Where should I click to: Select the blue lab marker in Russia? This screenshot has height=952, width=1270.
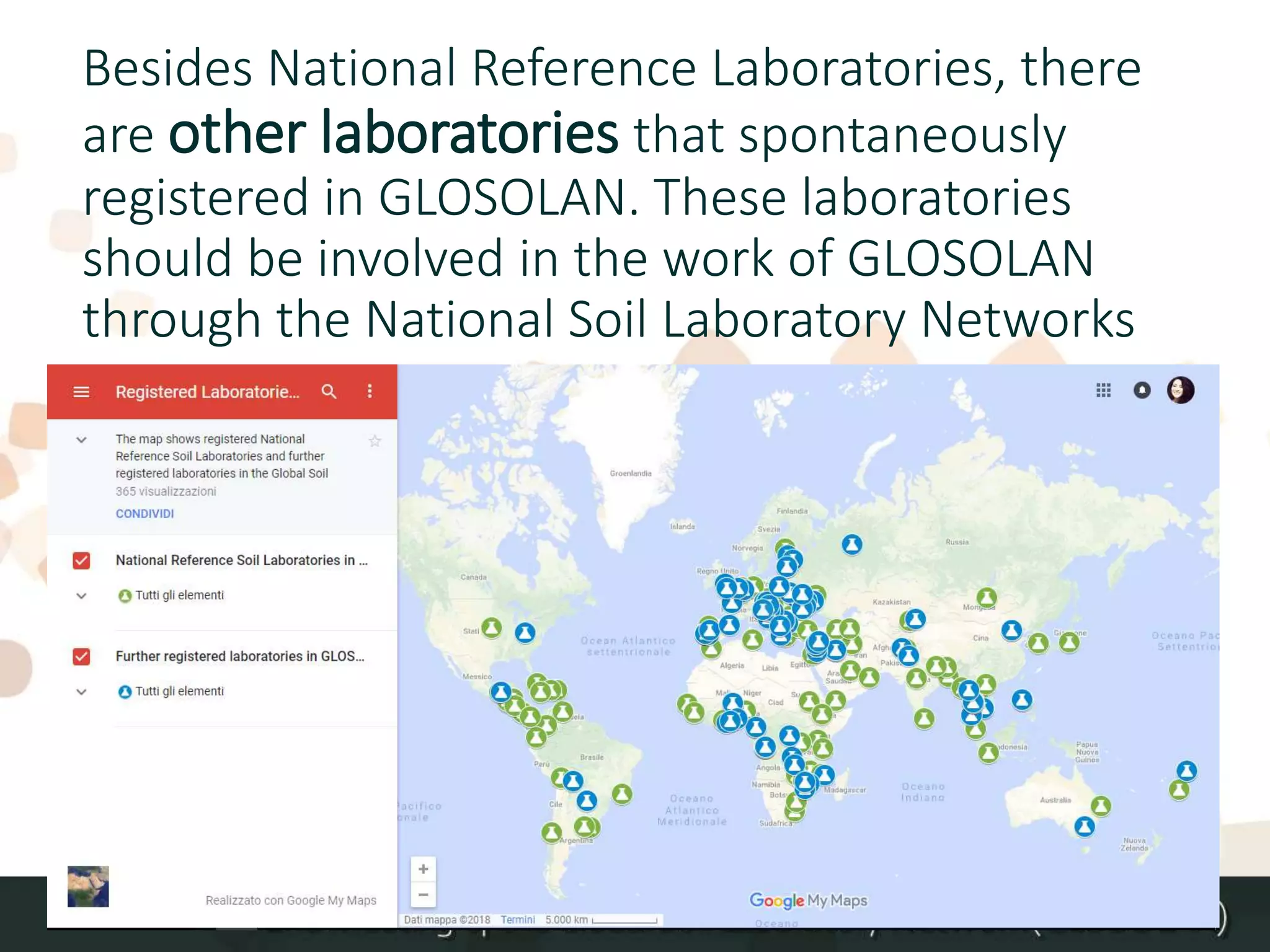point(852,544)
